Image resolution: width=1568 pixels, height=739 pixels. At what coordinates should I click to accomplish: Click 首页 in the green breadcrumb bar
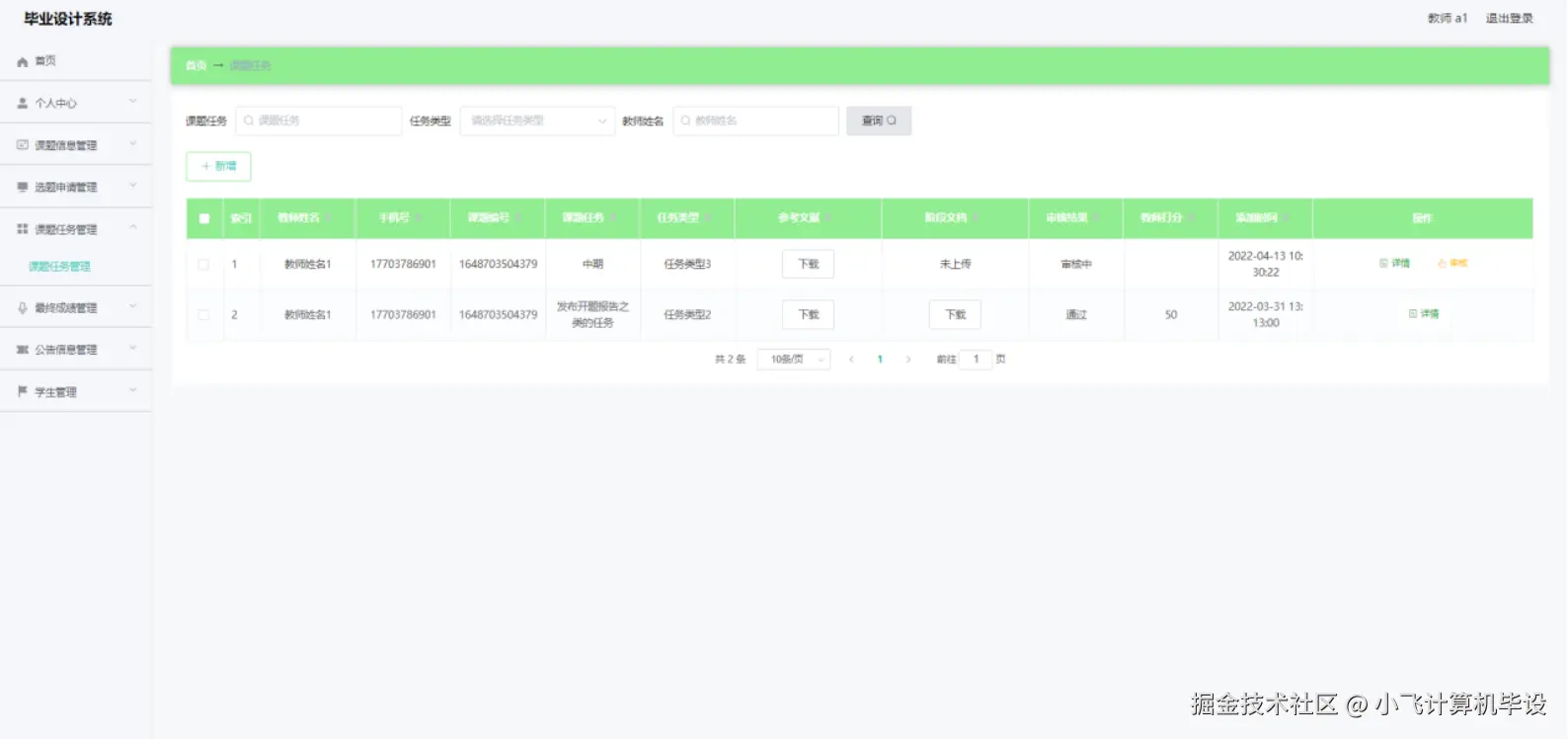tap(196, 66)
